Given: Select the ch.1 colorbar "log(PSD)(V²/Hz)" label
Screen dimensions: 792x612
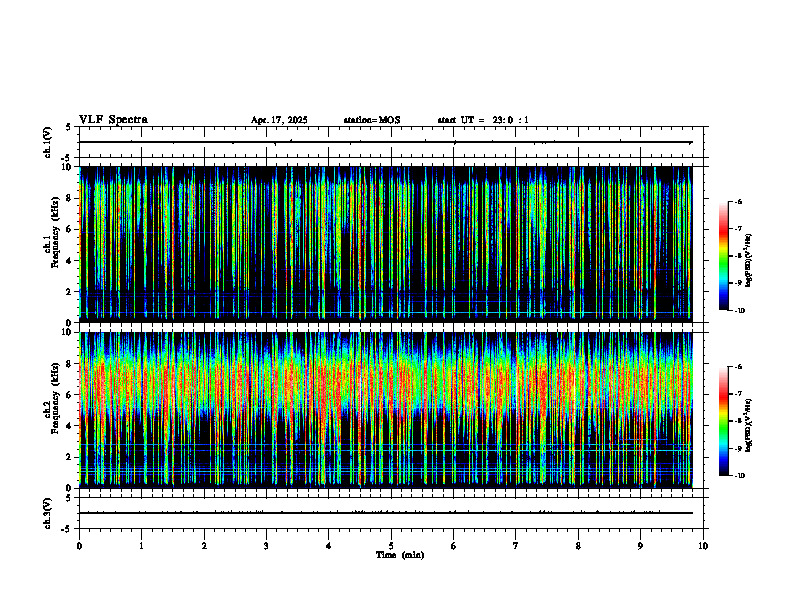Looking at the screenshot, I should [x=749, y=260].
